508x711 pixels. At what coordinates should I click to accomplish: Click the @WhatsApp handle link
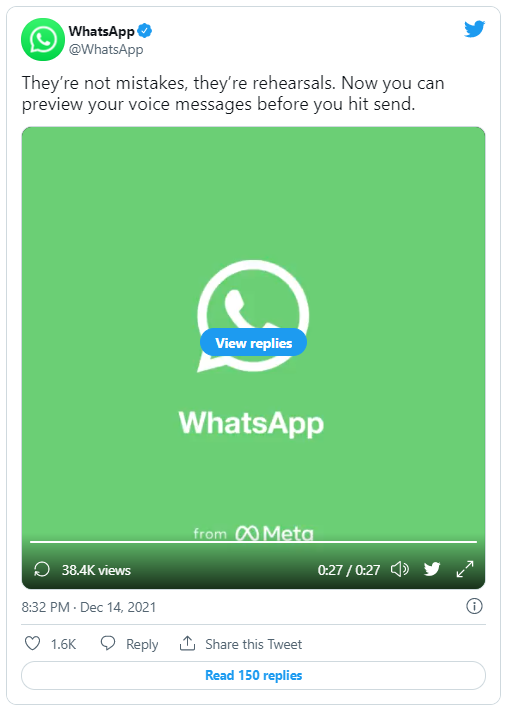[106, 49]
